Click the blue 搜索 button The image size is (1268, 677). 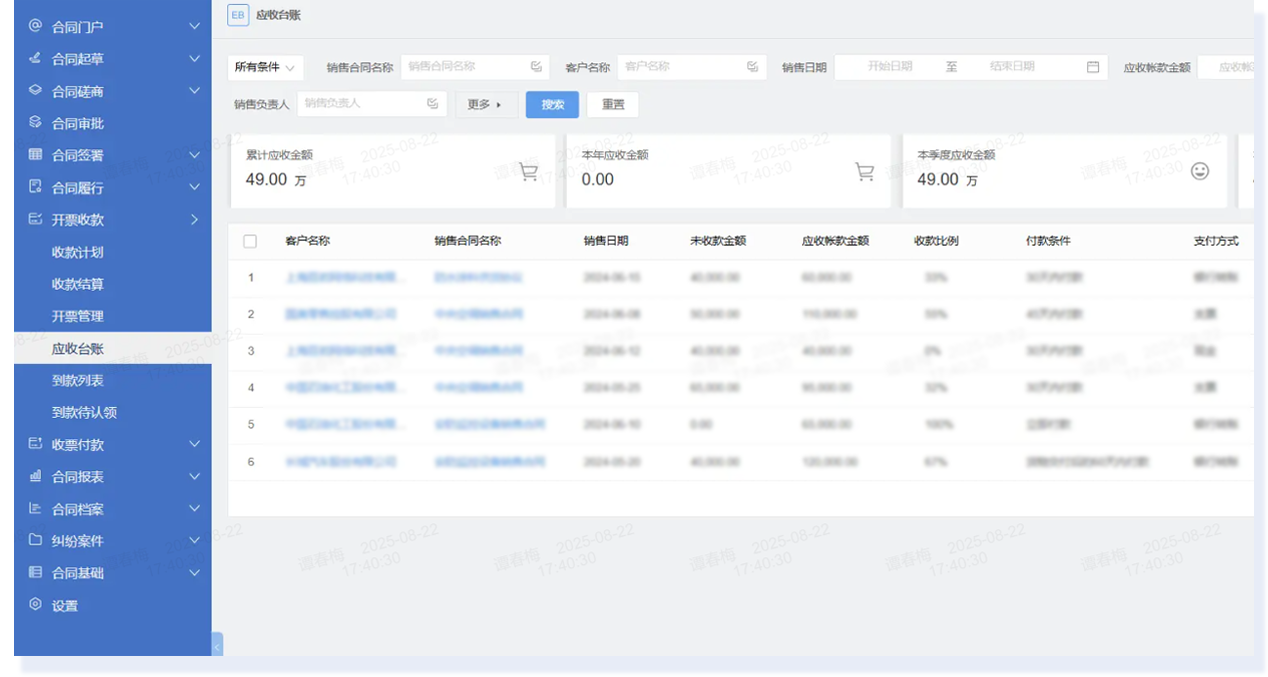[x=552, y=104]
